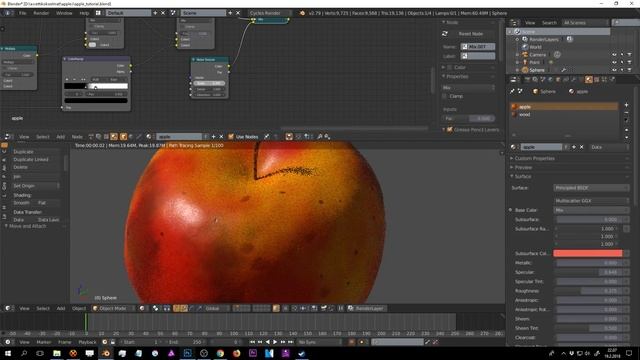This screenshot has height=360, width=640.
Task: Open the Cycles Render engine dropdown
Action: coord(270,13)
